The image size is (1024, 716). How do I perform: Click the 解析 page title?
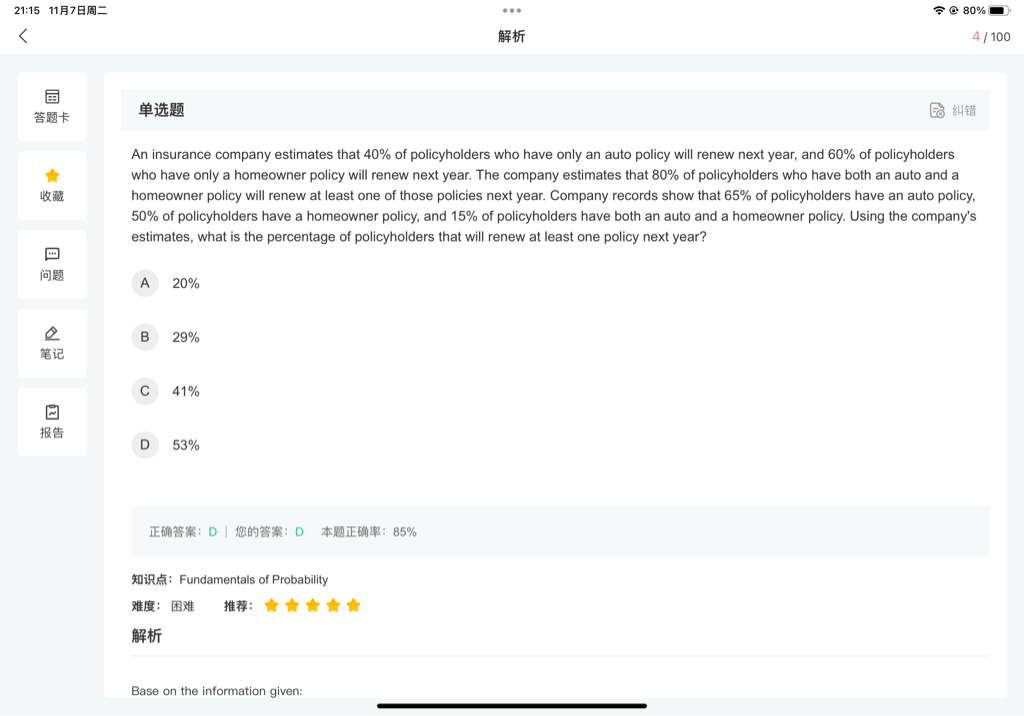[512, 36]
